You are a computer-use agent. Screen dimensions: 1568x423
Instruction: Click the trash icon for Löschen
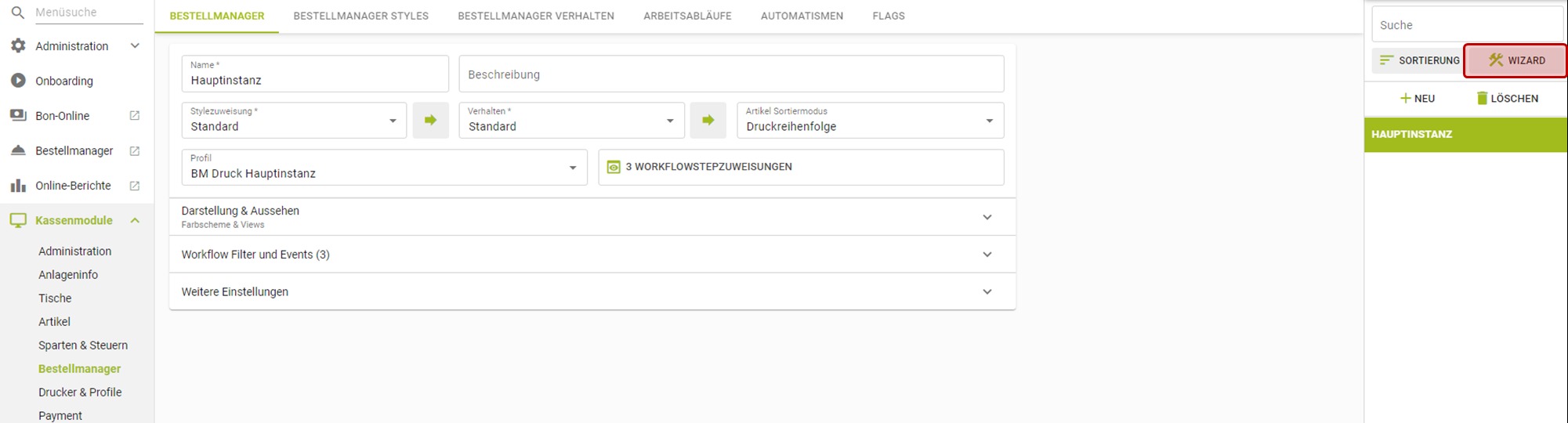pos(1482,99)
